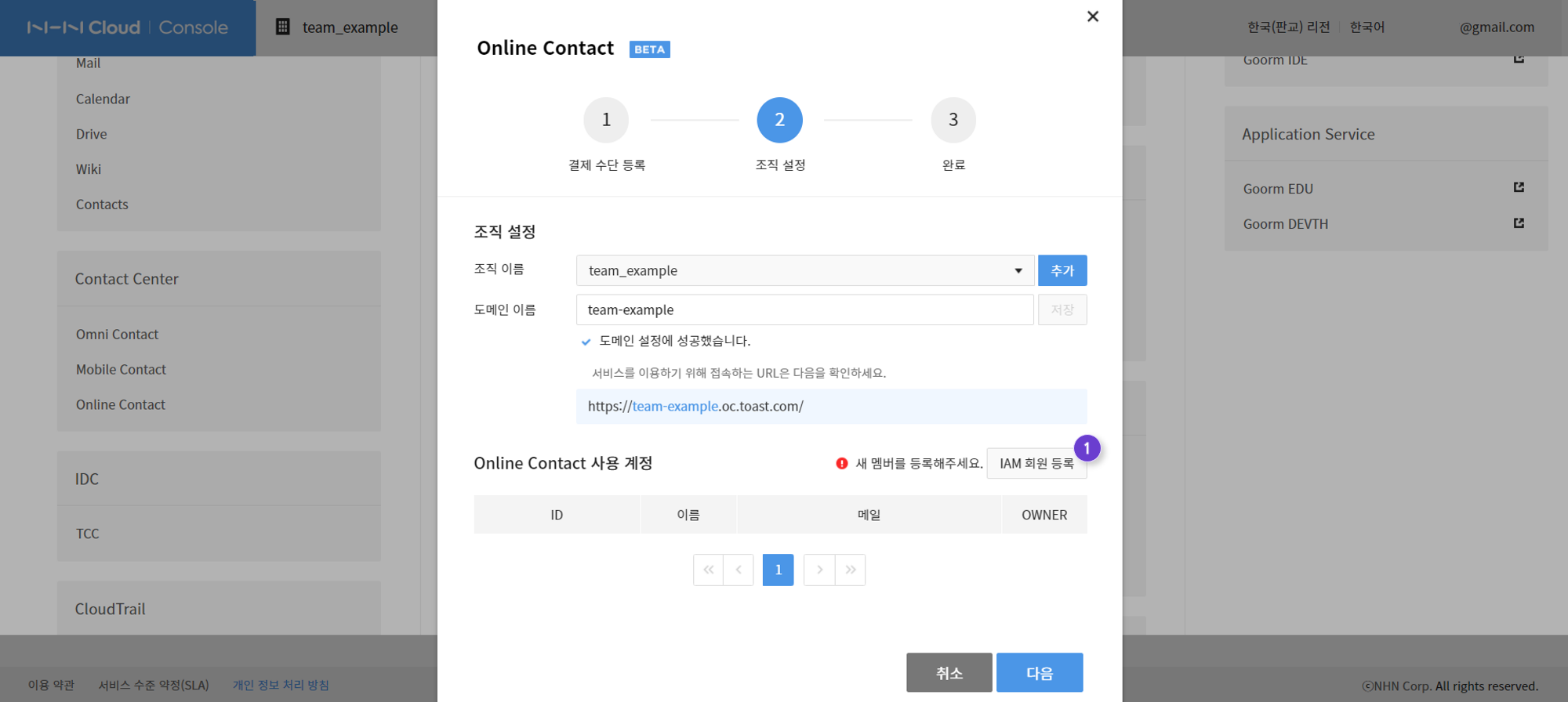Image resolution: width=1568 pixels, height=702 pixels.
Task: Click the 저장 button for domain name
Action: (1062, 309)
